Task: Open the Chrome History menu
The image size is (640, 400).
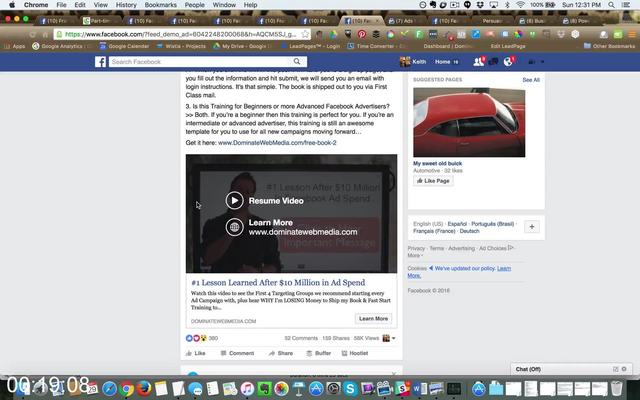Action: [126, 5]
